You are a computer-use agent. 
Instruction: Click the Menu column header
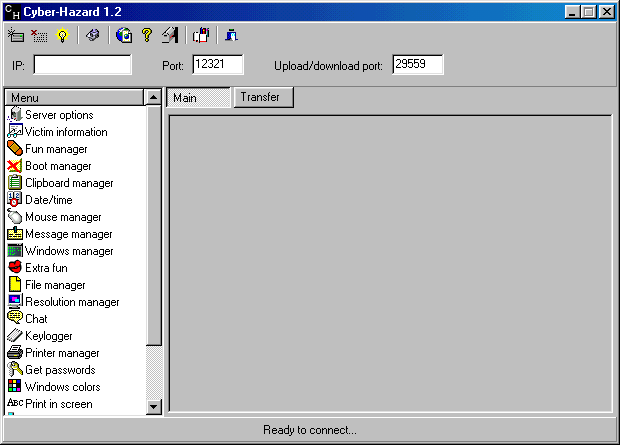pos(74,98)
